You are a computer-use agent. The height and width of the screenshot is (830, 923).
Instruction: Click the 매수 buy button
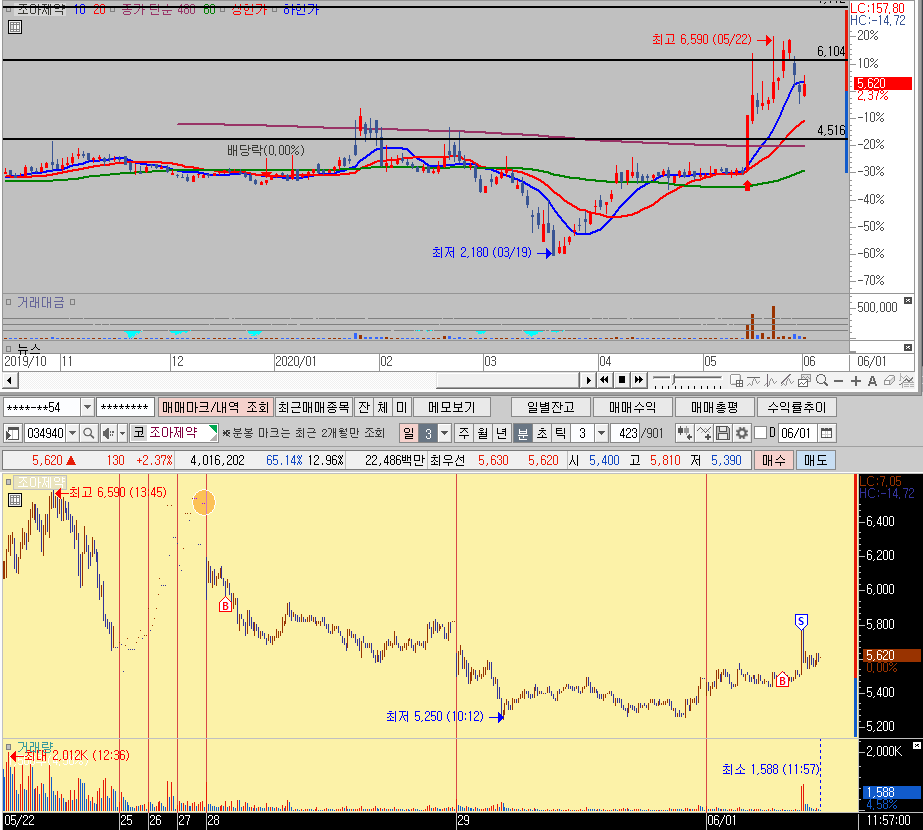(773, 460)
